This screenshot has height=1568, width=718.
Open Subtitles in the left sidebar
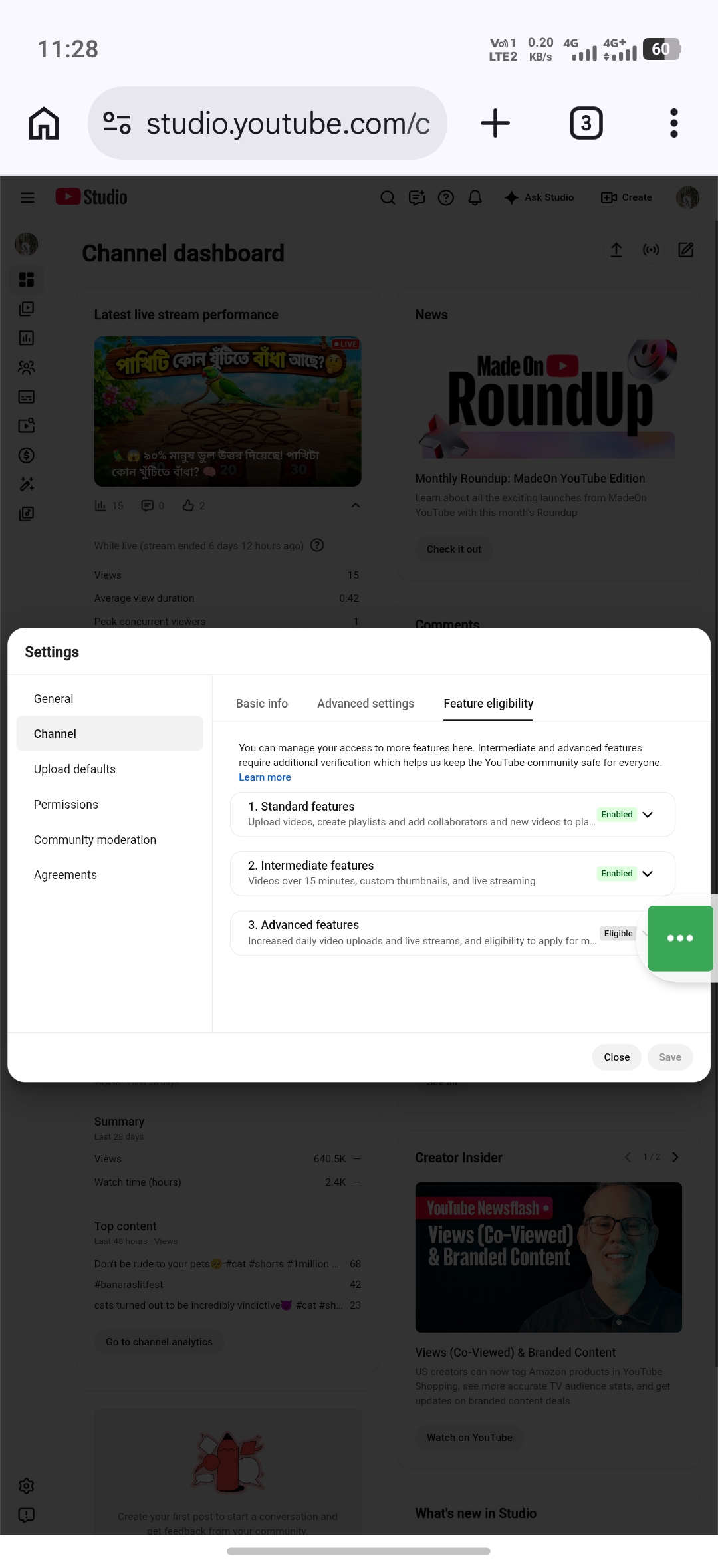(27, 397)
